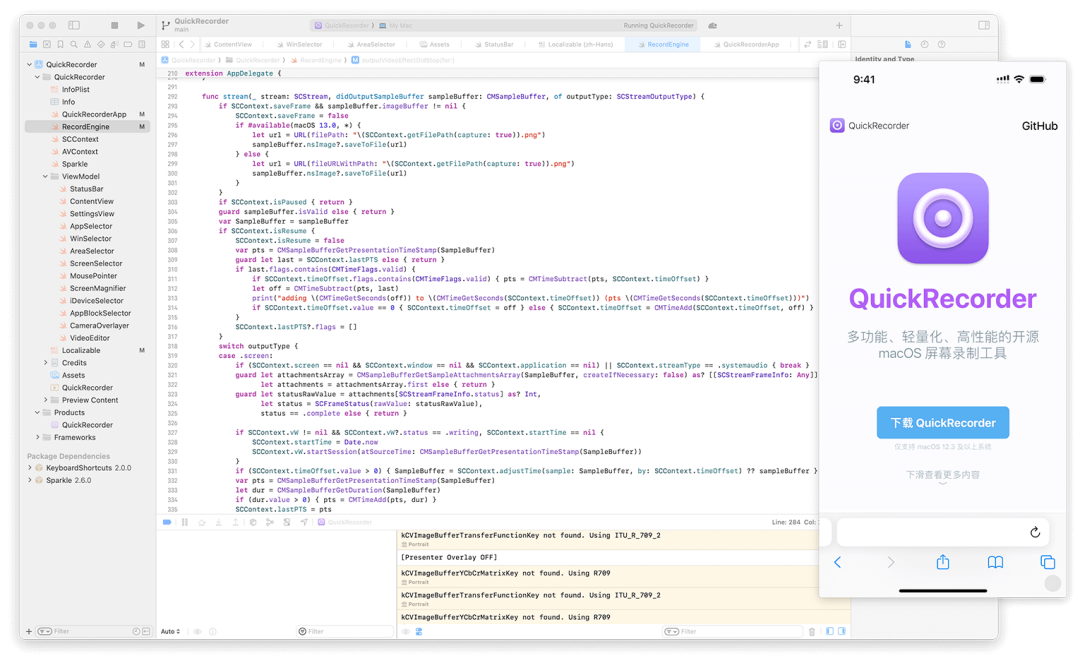Switch to the AreaSelector editor tab
The height and width of the screenshot is (663, 1080).
pos(371,44)
